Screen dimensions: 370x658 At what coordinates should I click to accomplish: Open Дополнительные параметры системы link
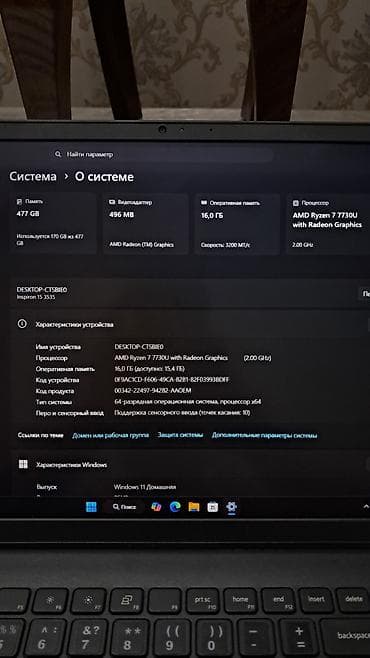click(x=264, y=435)
